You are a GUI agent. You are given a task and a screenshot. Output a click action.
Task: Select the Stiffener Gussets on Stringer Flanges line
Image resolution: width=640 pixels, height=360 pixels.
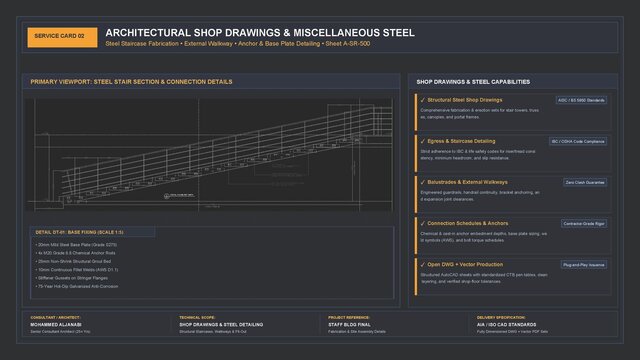pos(72,278)
